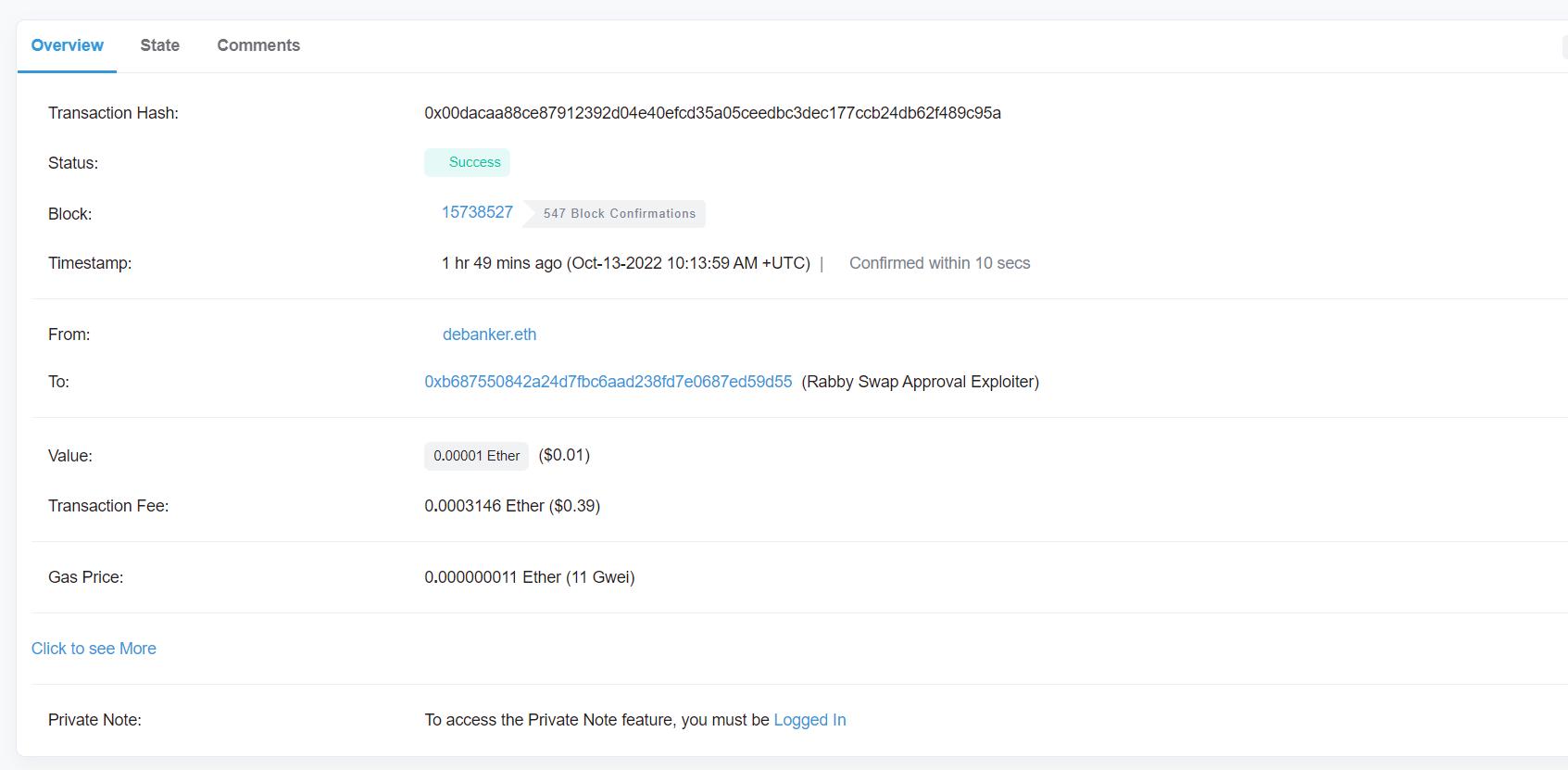Click the Oct-13-2022 timestamp text
The image size is (1568, 770).
(690, 263)
